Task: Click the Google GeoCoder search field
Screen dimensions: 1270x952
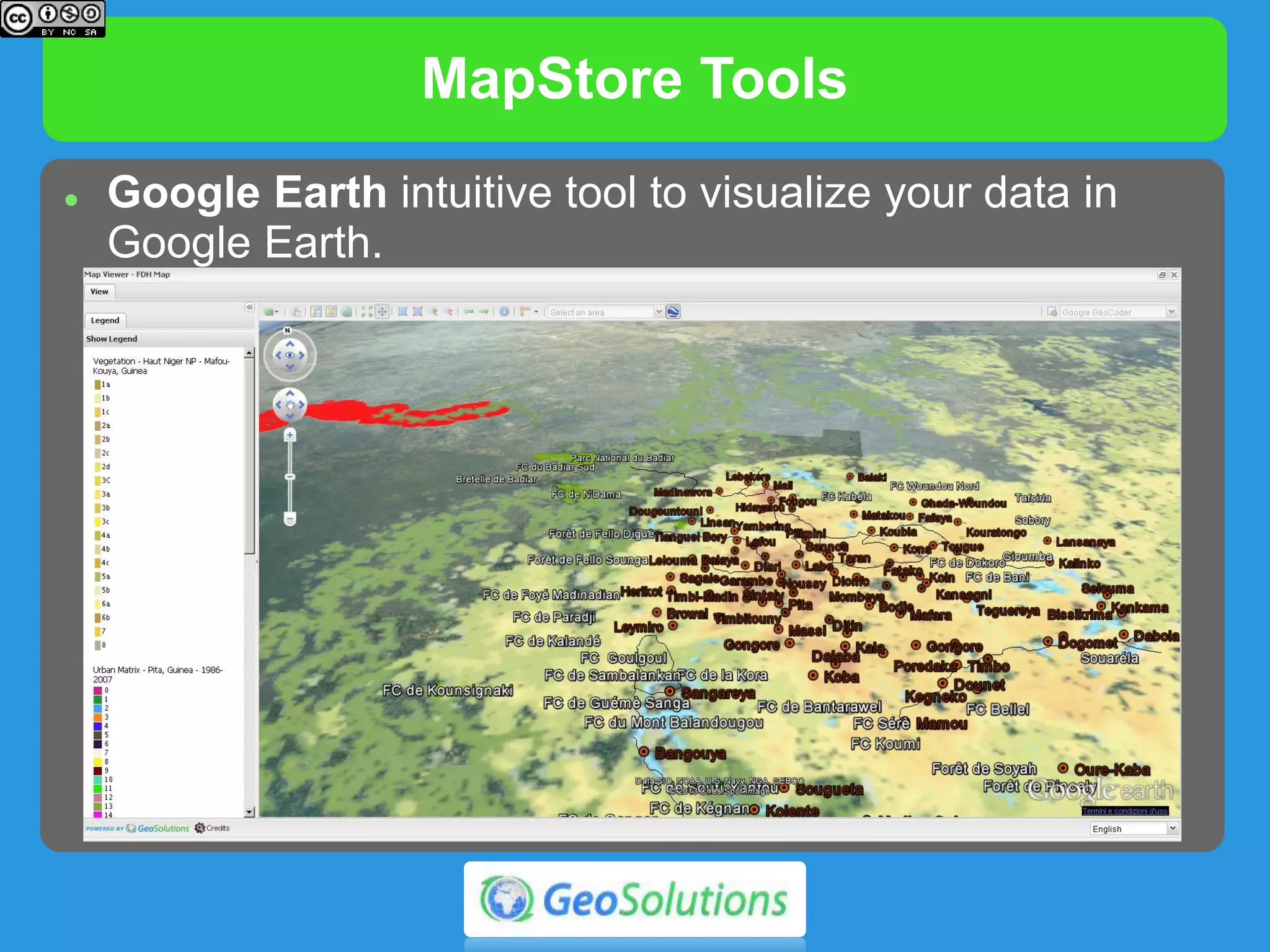Action: (1112, 312)
